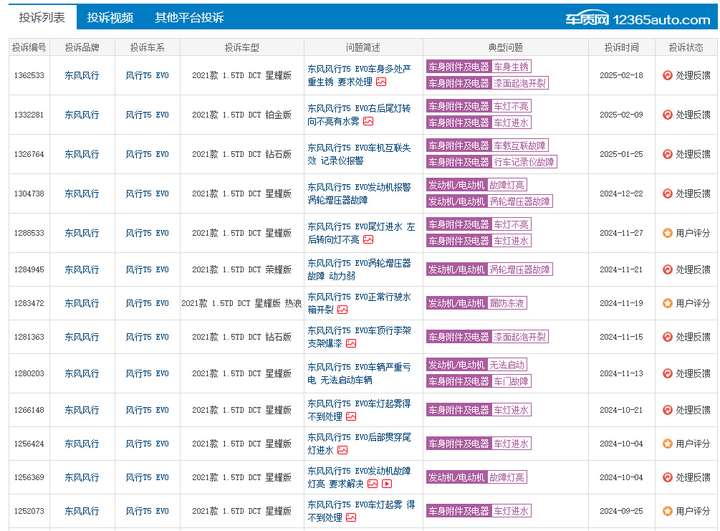Click 用户评分 status text for 1256424
Screen dimensions: 720x531
(x=692, y=444)
